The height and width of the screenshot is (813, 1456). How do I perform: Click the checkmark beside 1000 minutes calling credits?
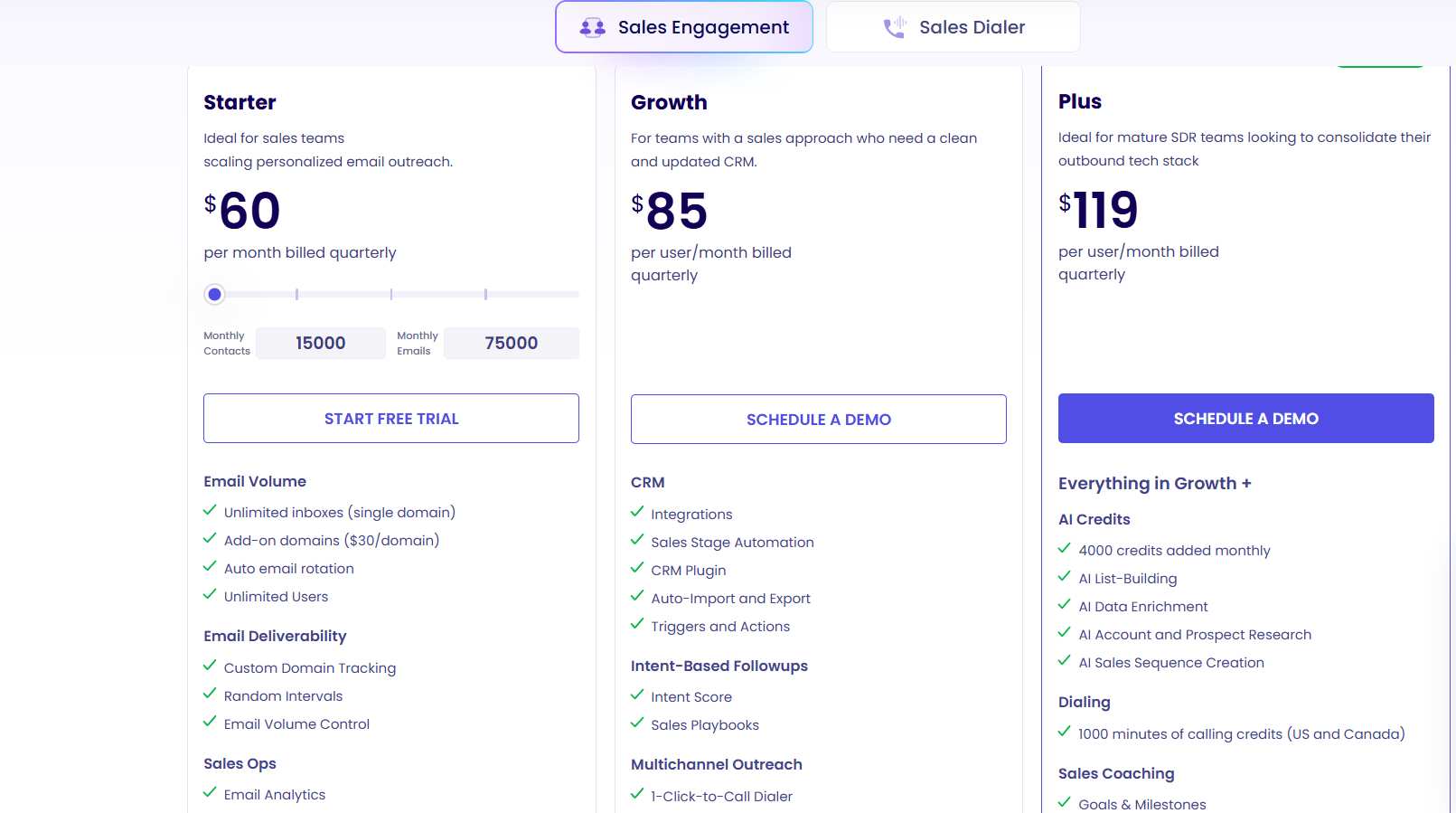[1065, 732]
